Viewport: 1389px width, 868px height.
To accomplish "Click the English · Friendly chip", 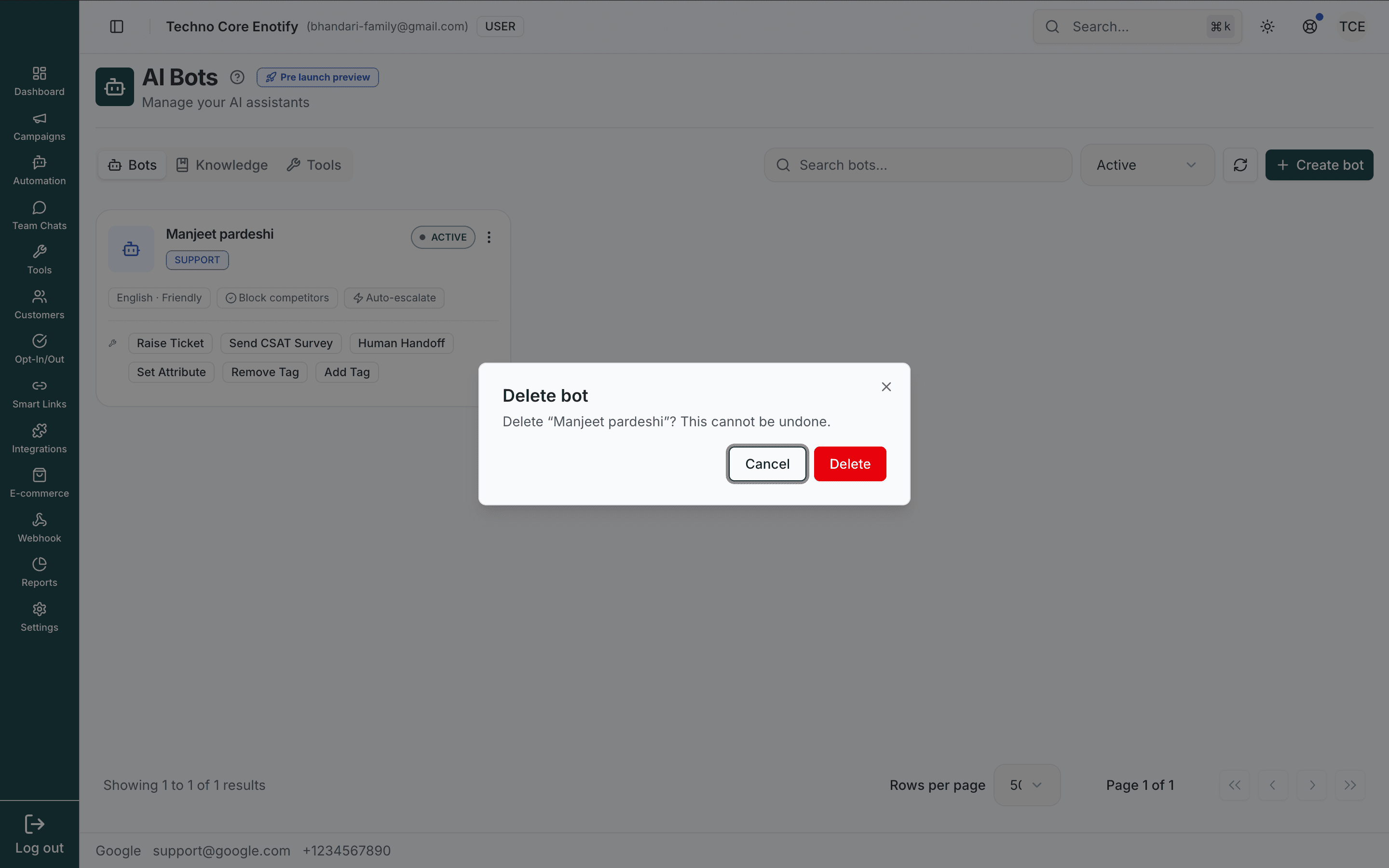I will point(159,298).
